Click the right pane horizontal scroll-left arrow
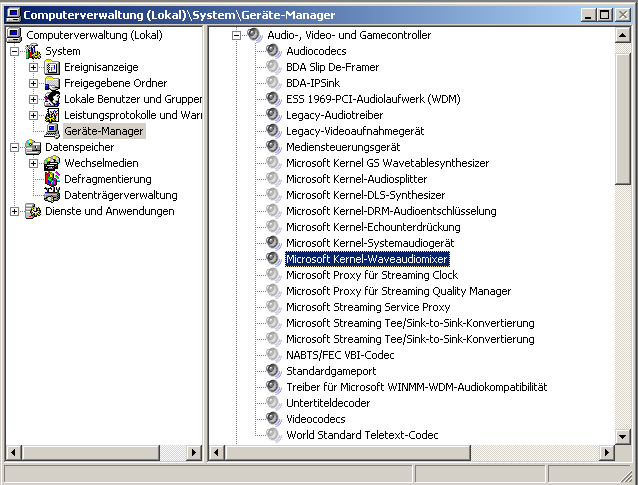 [x=217, y=452]
